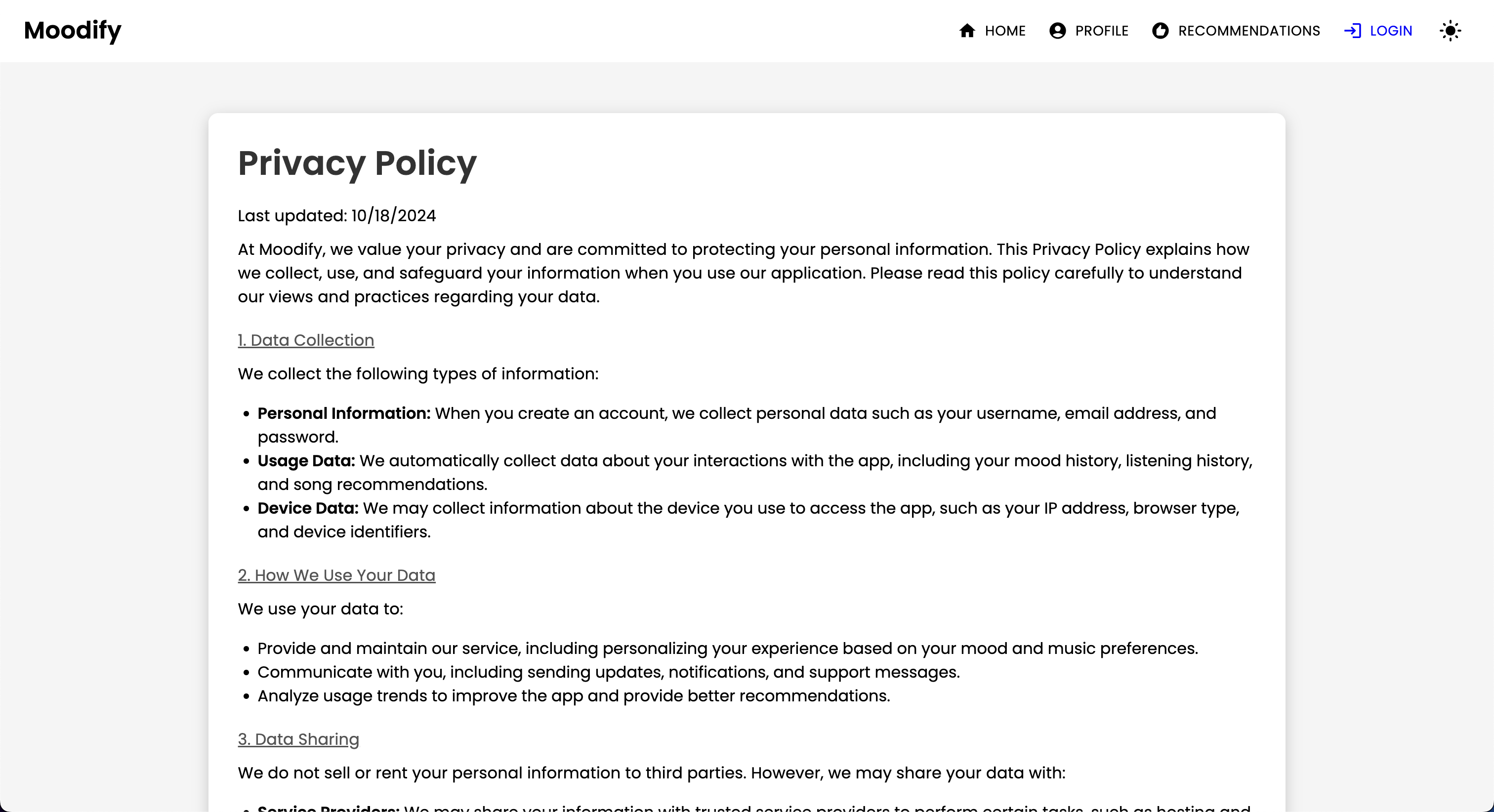Click the bold 'Personal Information:' label

pyautogui.click(x=344, y=413)
